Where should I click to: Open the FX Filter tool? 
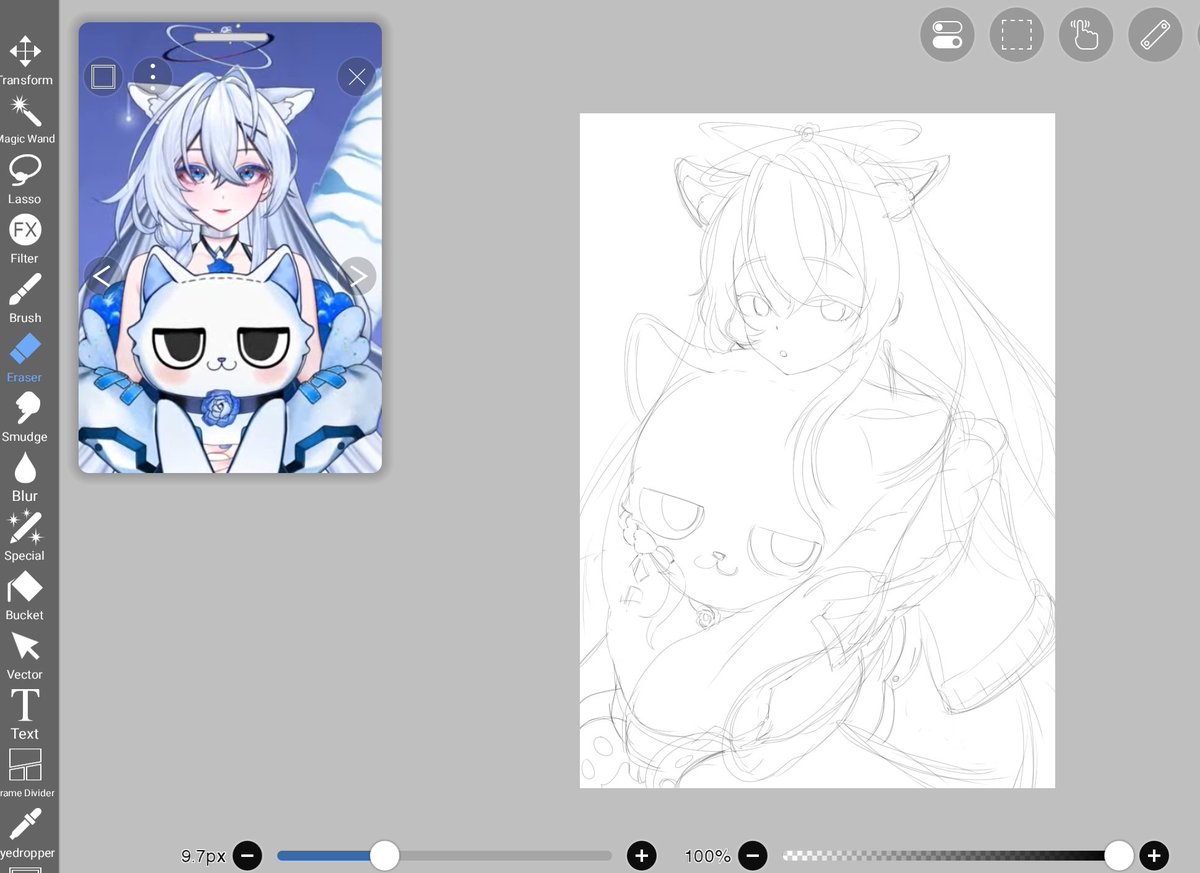coord(25,239)
